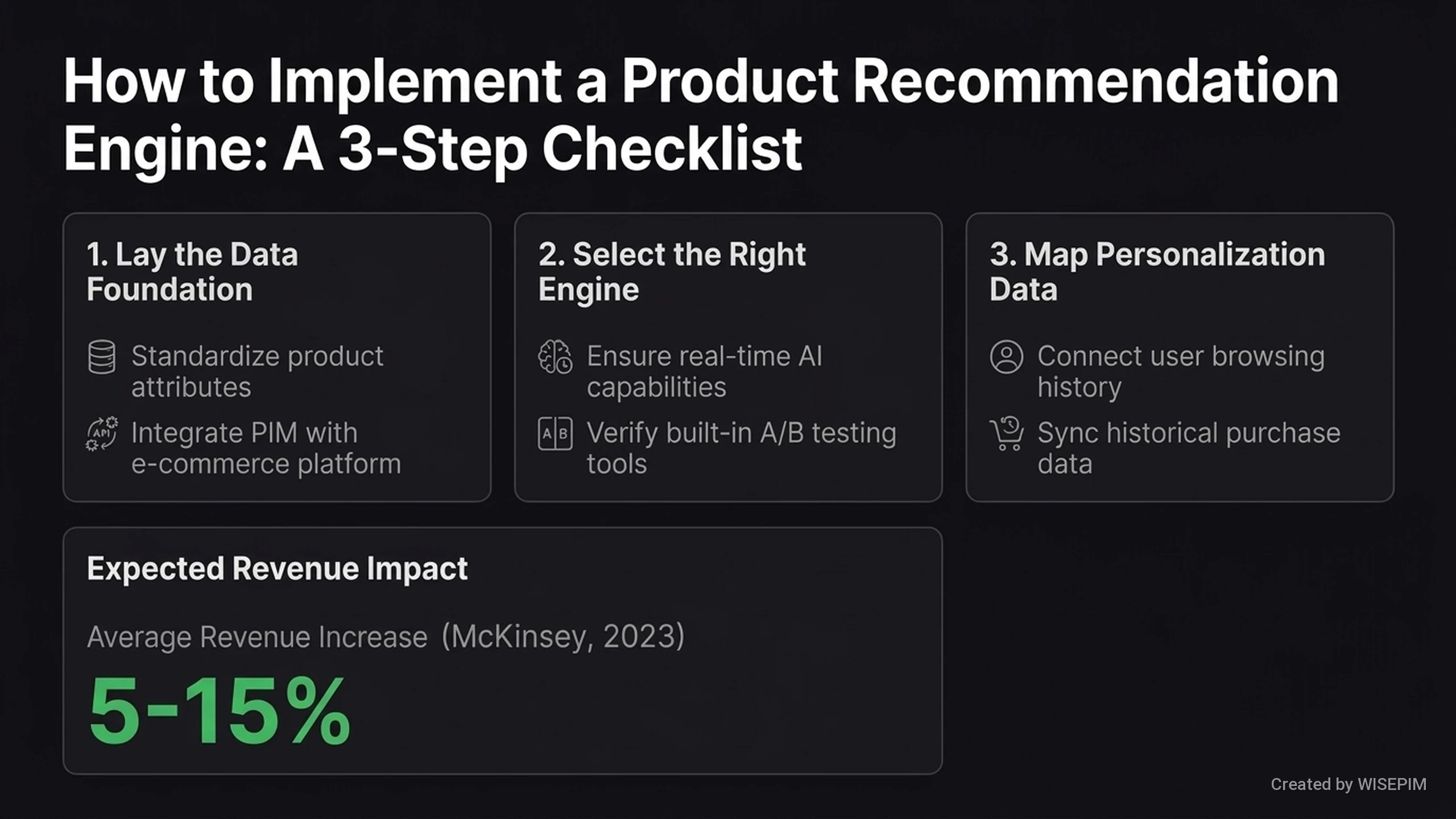Click the "Expected Revenue Impact" heading
Screen dimensions: 1456x819
point(277,568)
